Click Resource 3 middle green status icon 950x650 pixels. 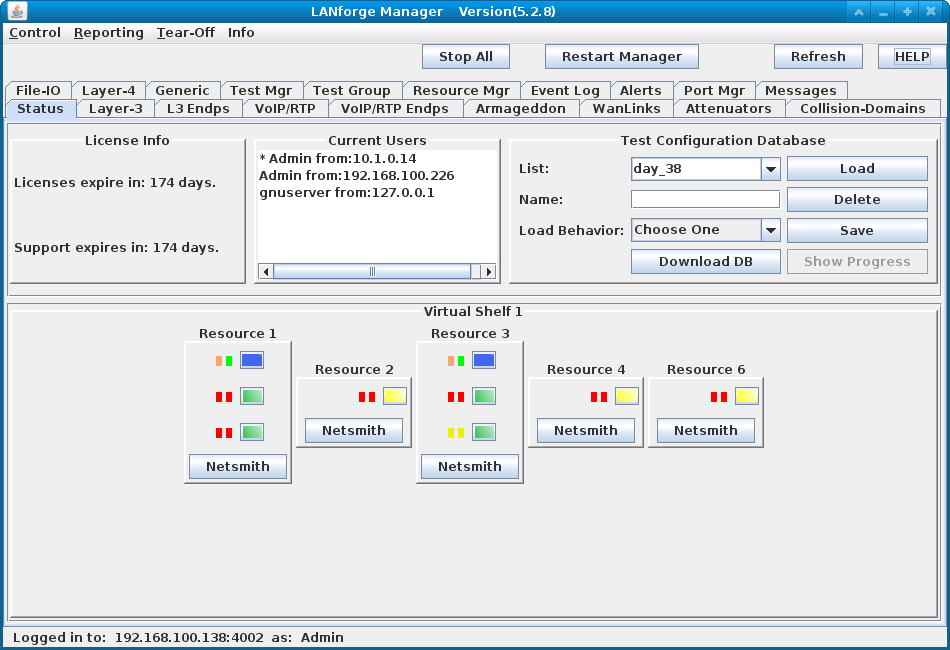[483, 396]
